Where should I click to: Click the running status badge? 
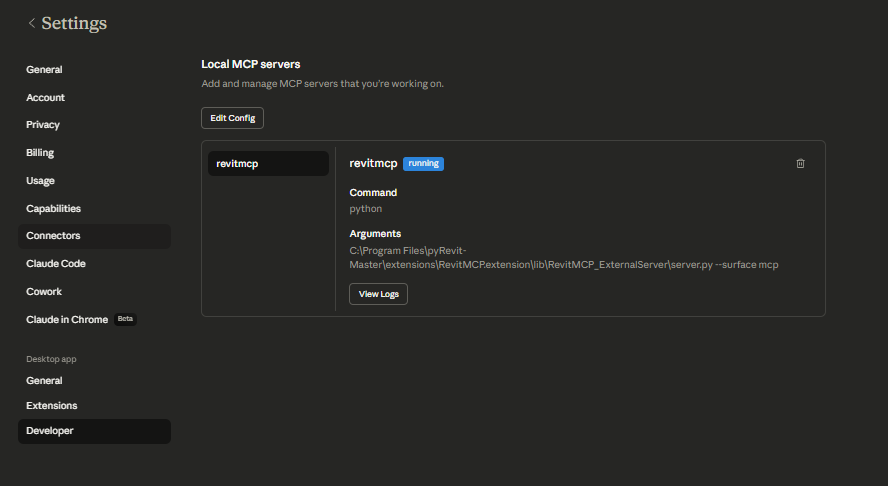(423, 164)
